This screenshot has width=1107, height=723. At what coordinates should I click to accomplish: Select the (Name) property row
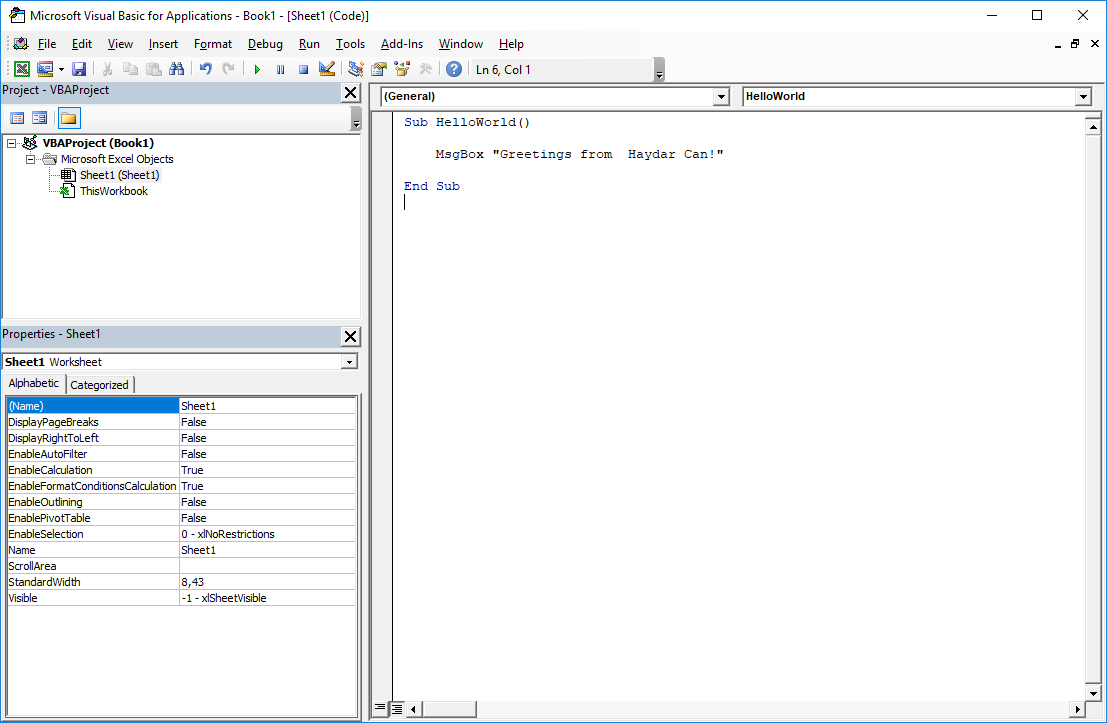click(x=181, y=406)
